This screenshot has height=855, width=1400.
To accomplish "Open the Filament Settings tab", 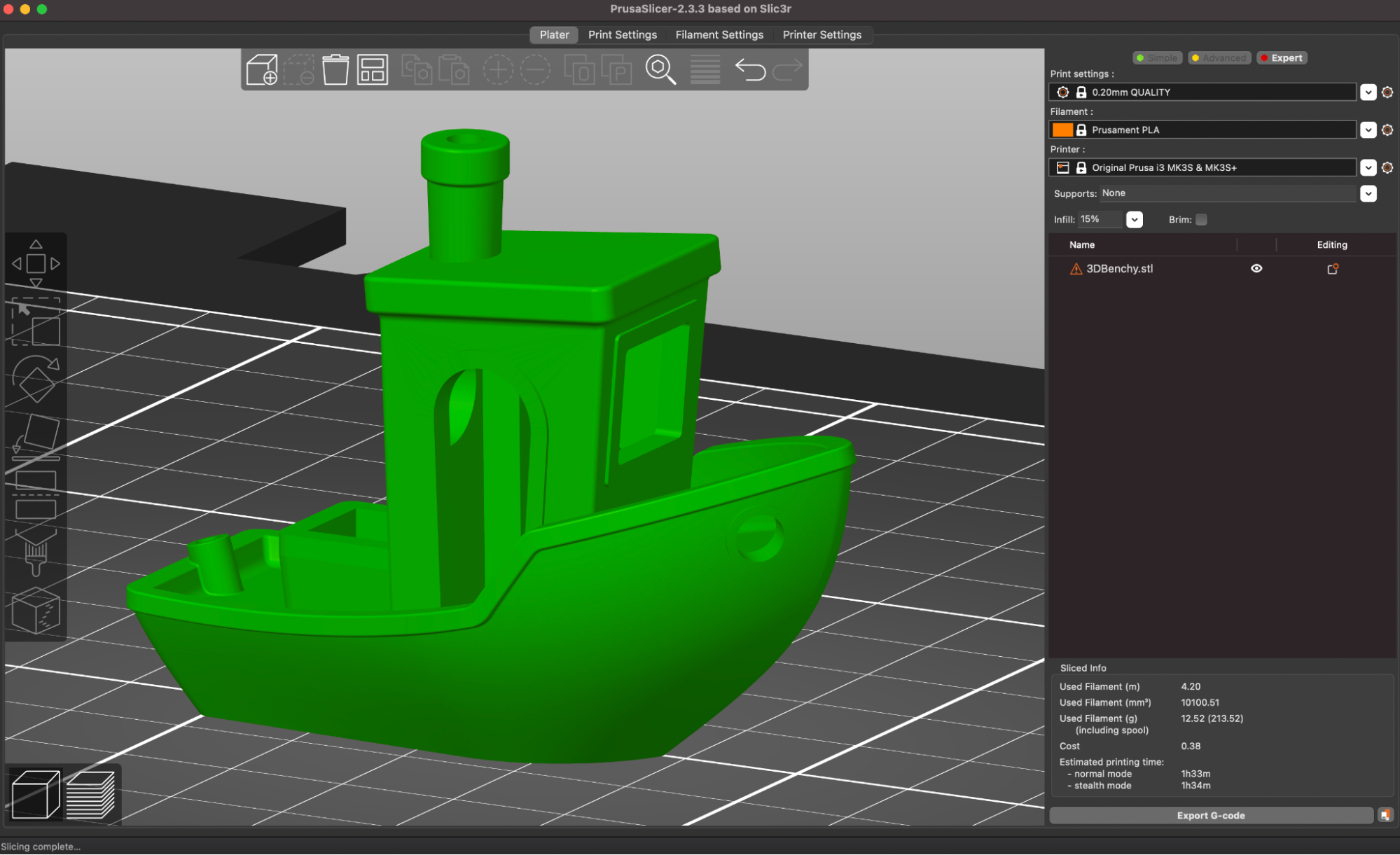I will (719, 35).
